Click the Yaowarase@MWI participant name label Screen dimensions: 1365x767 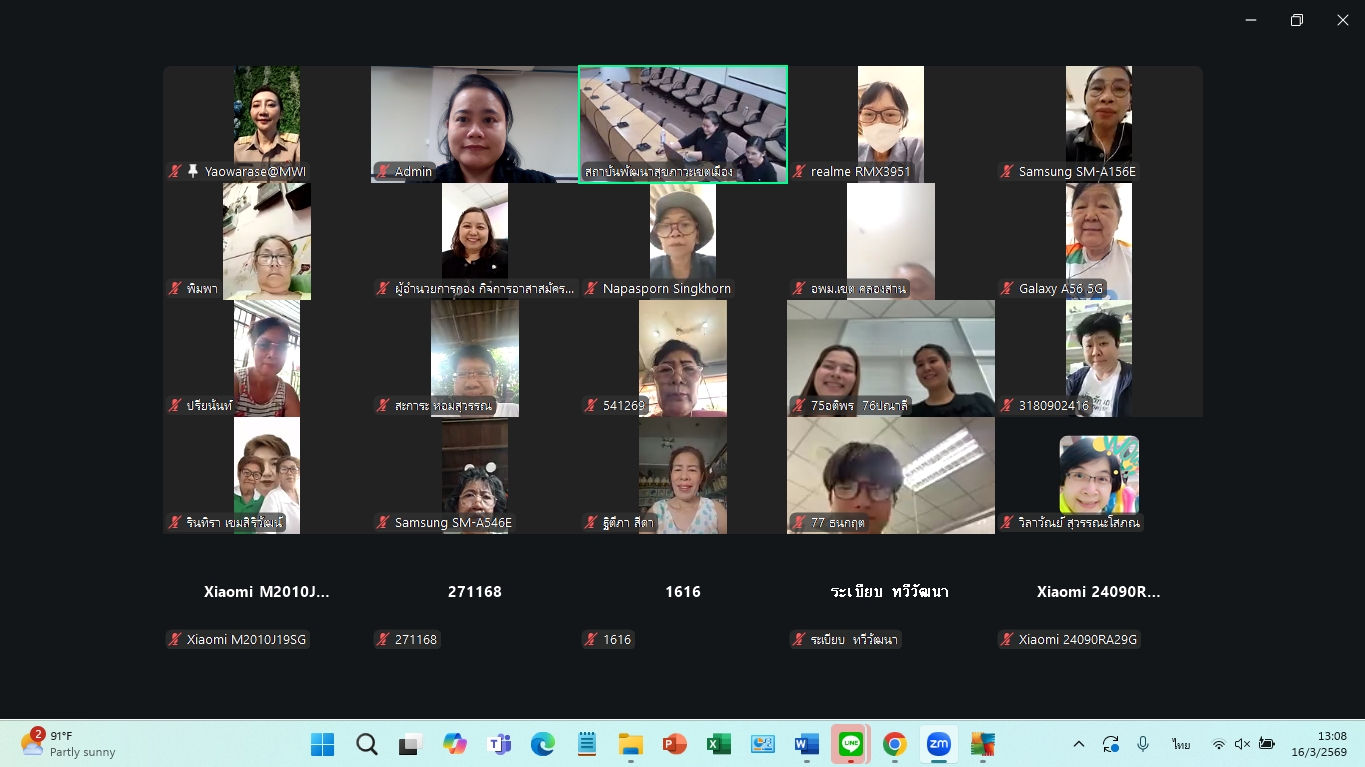(255, 172)
